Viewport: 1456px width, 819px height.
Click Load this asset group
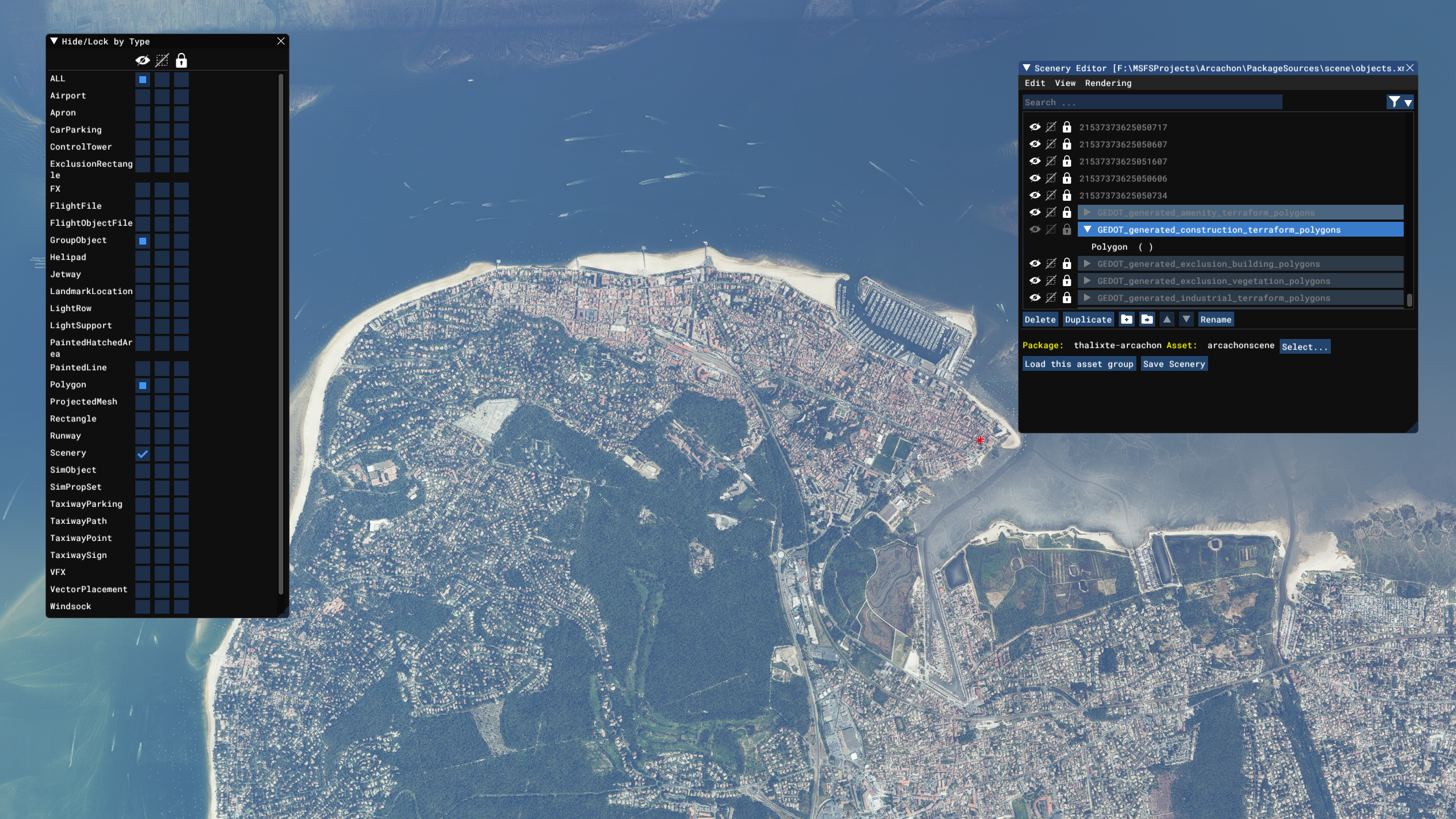(x=1079, y=364)
